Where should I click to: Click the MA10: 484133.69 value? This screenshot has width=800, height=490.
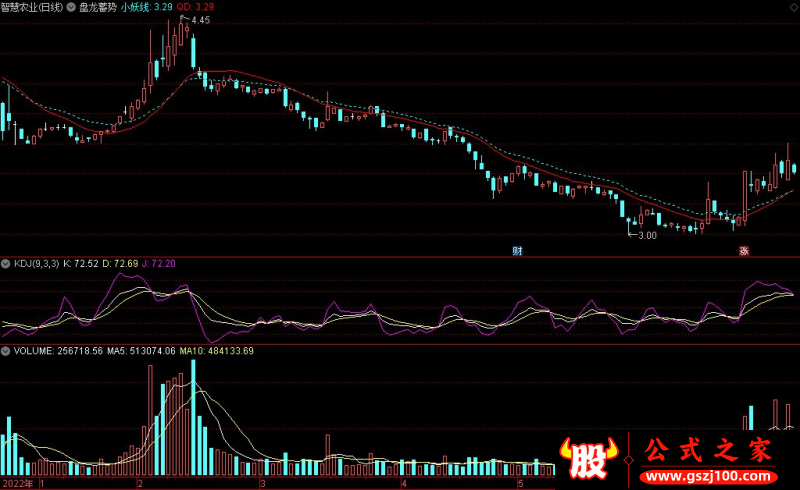216,351
